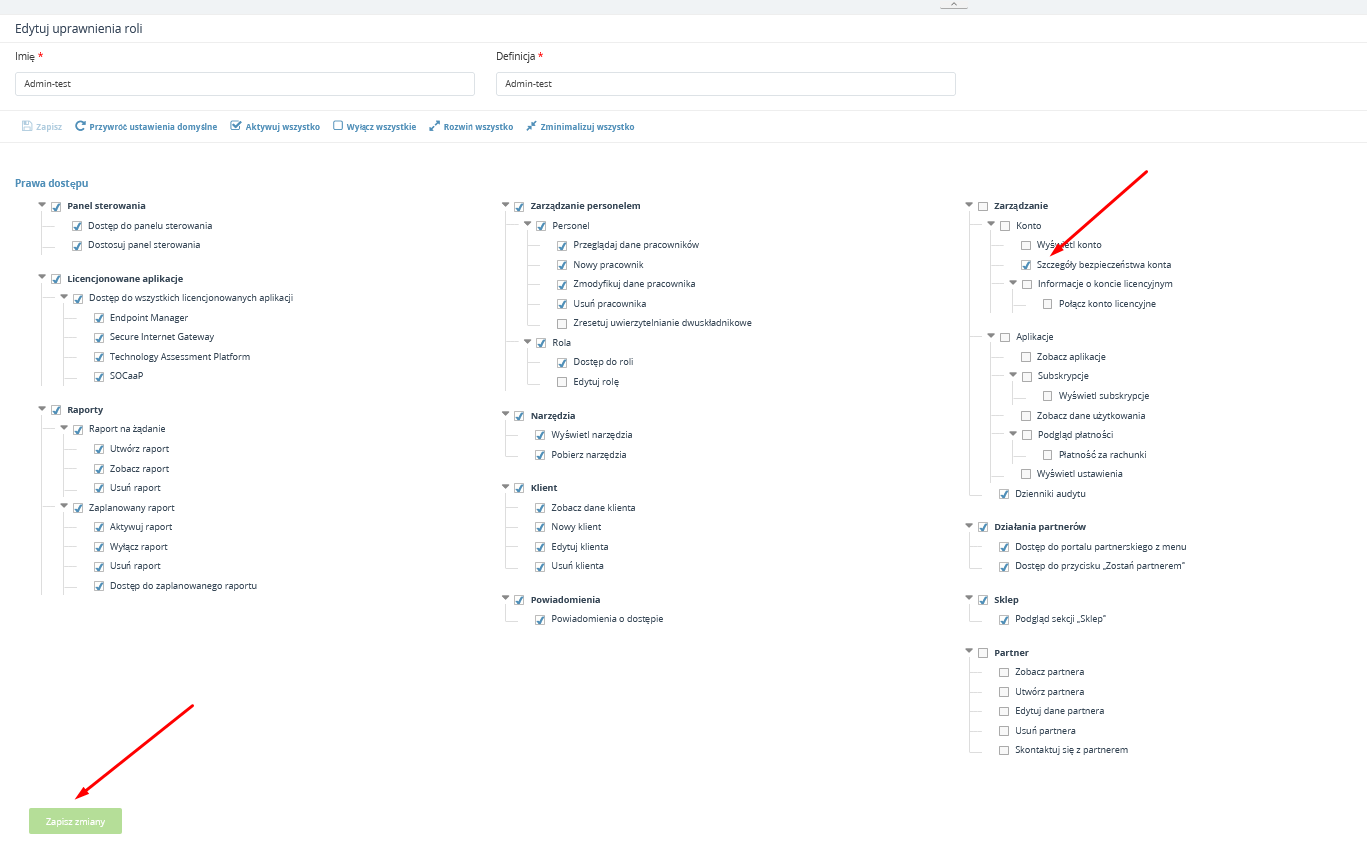Collapse the Narzędzia tree node
This screenshot has height=843, width=1367.
tap(506, 415)
